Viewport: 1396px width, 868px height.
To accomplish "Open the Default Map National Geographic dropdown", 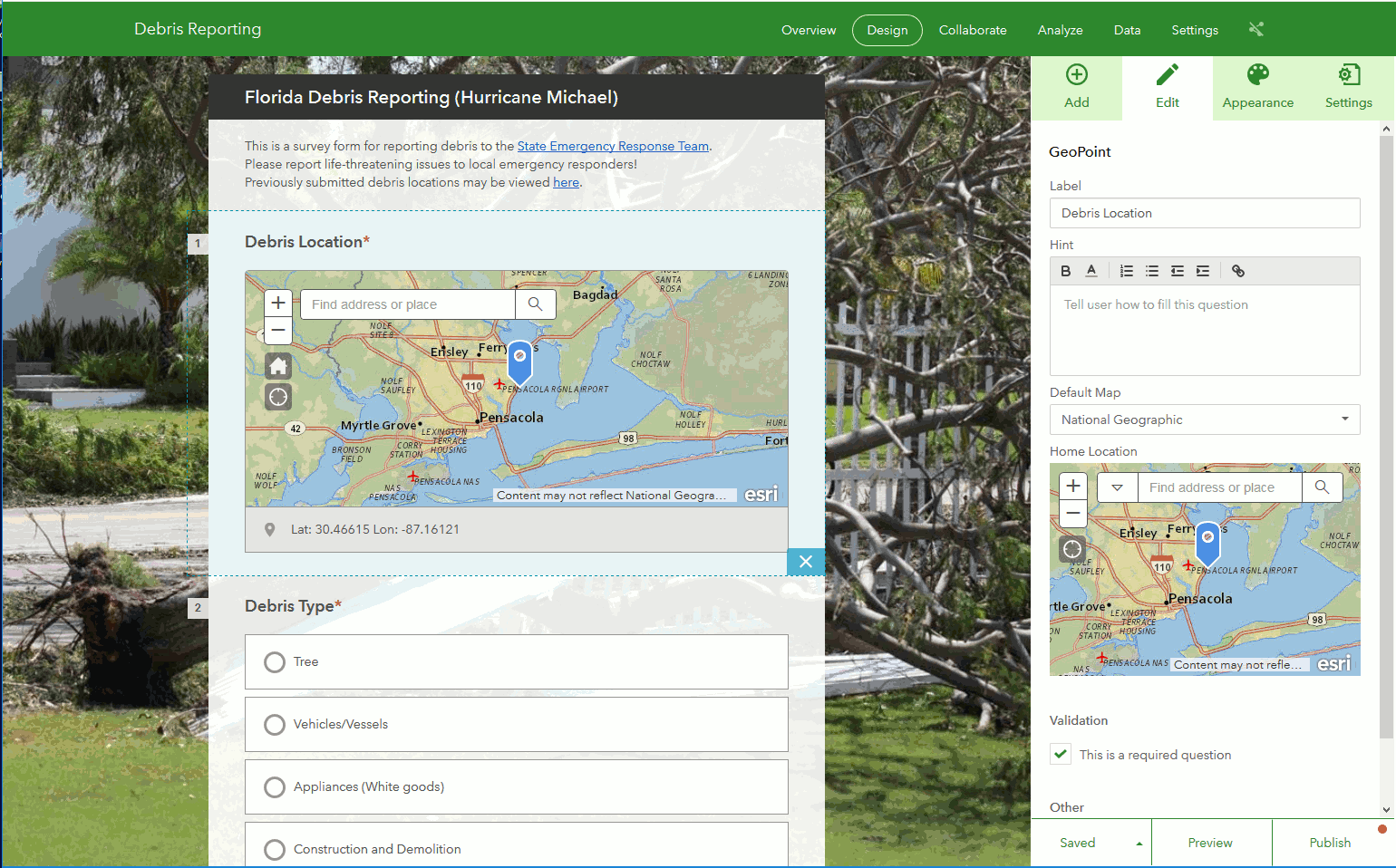I will pos(1205,420).
